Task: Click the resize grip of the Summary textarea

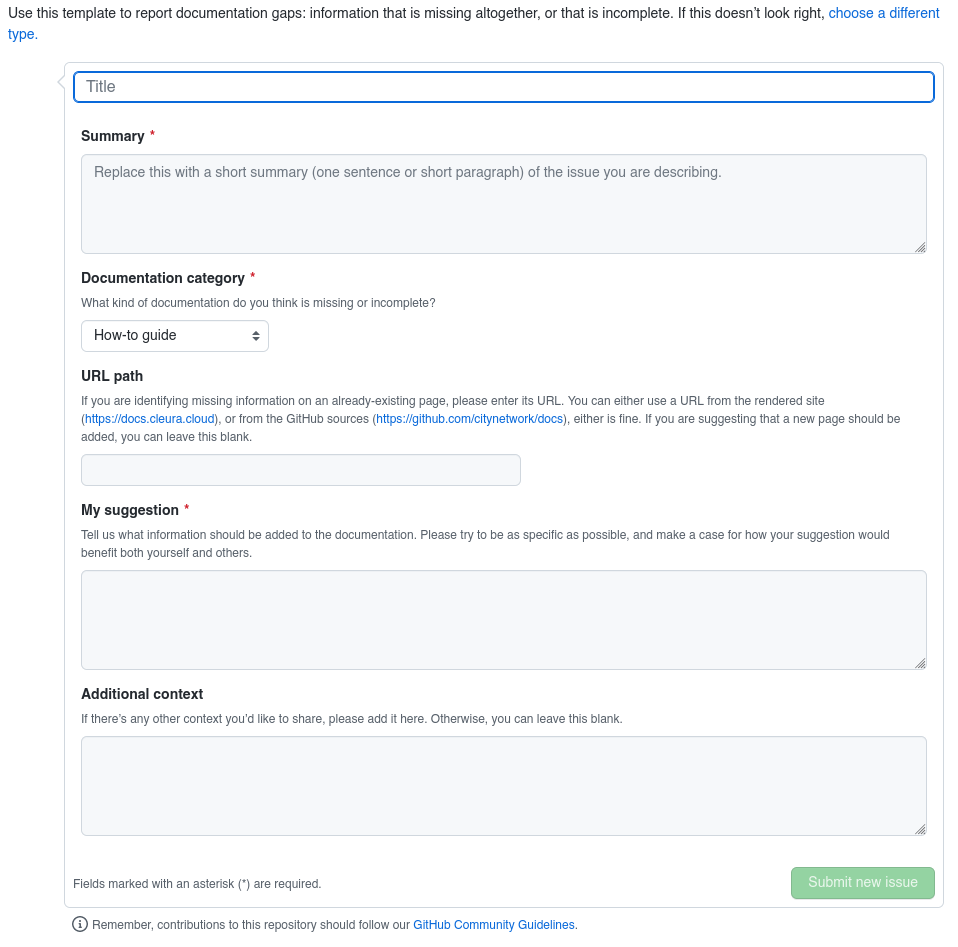Action: [x=920, y=248]
